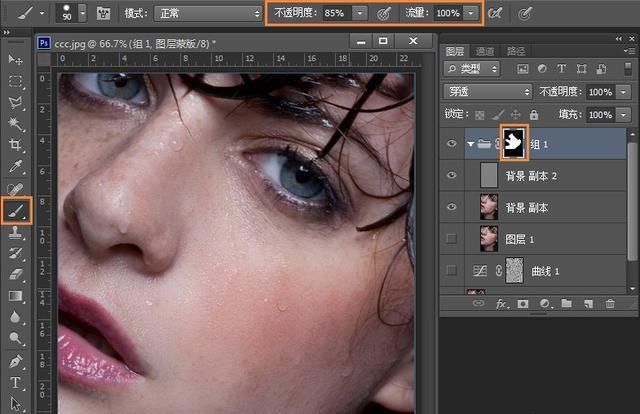Open the 穿透 layer blend mode dropdown
Image resolution: width=640 pixels, height=414 pixels.
pos(488,92)
